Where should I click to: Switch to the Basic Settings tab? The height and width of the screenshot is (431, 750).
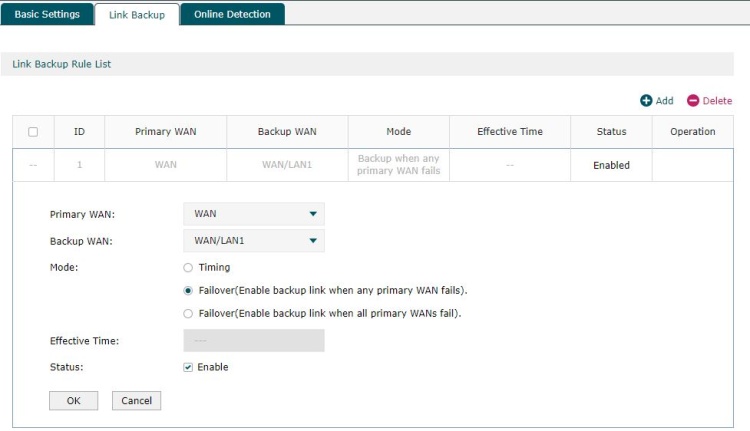click(x=47, y=14)
